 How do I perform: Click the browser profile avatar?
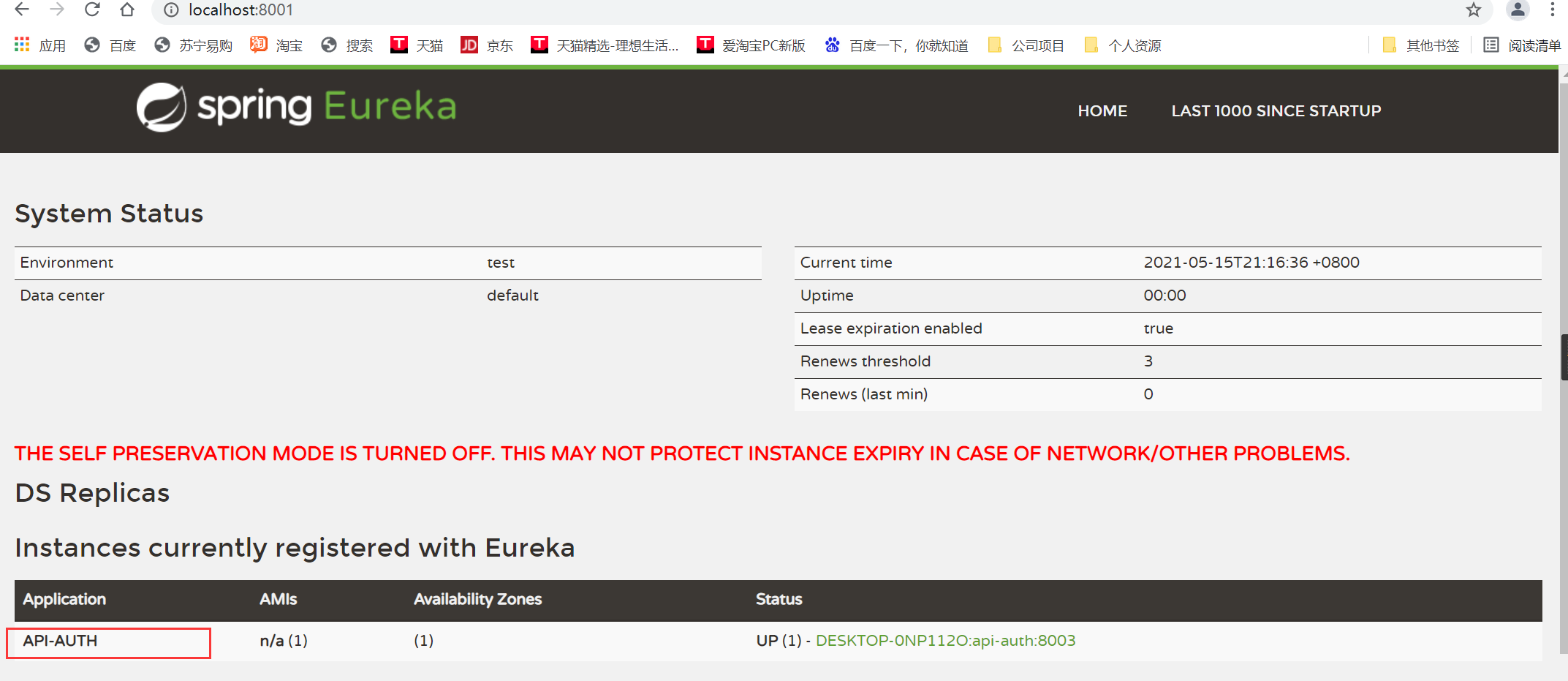coord(1517,10)
